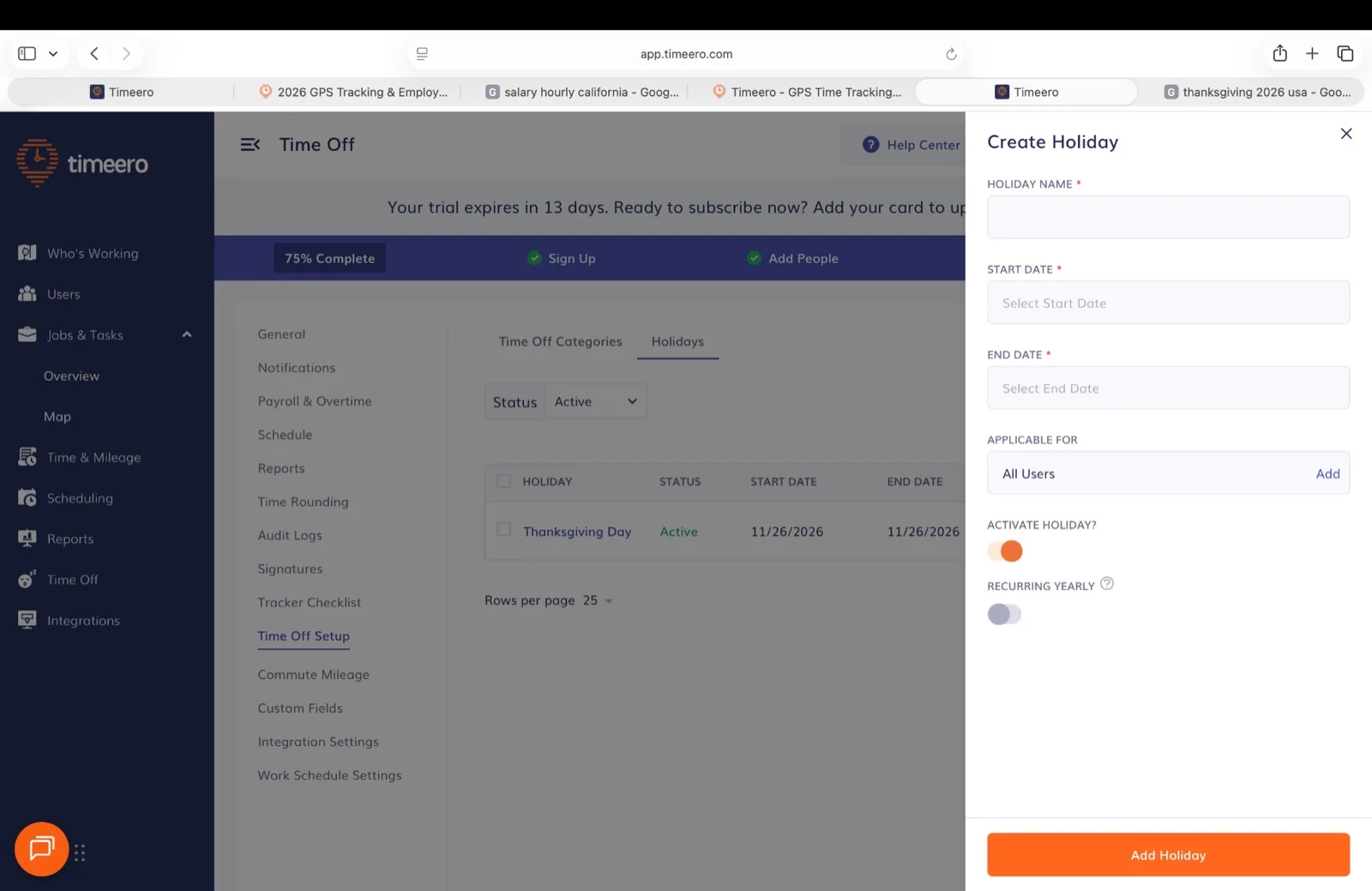Open the orange chat support bubble
1372x891 pixels.
41,849
